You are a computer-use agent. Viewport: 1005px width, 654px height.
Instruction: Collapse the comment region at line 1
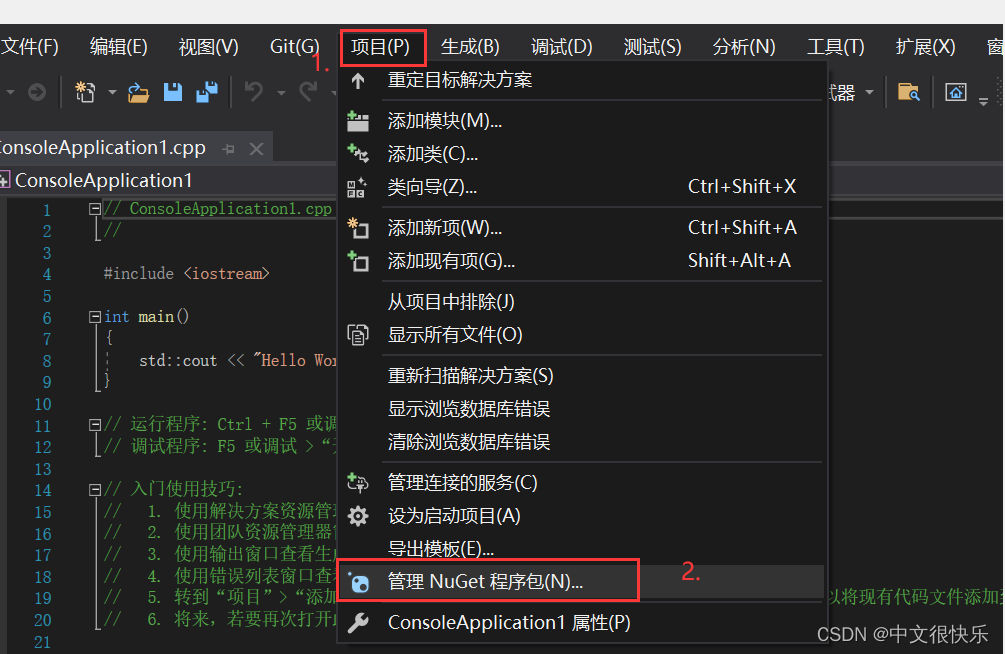[93, 208]
